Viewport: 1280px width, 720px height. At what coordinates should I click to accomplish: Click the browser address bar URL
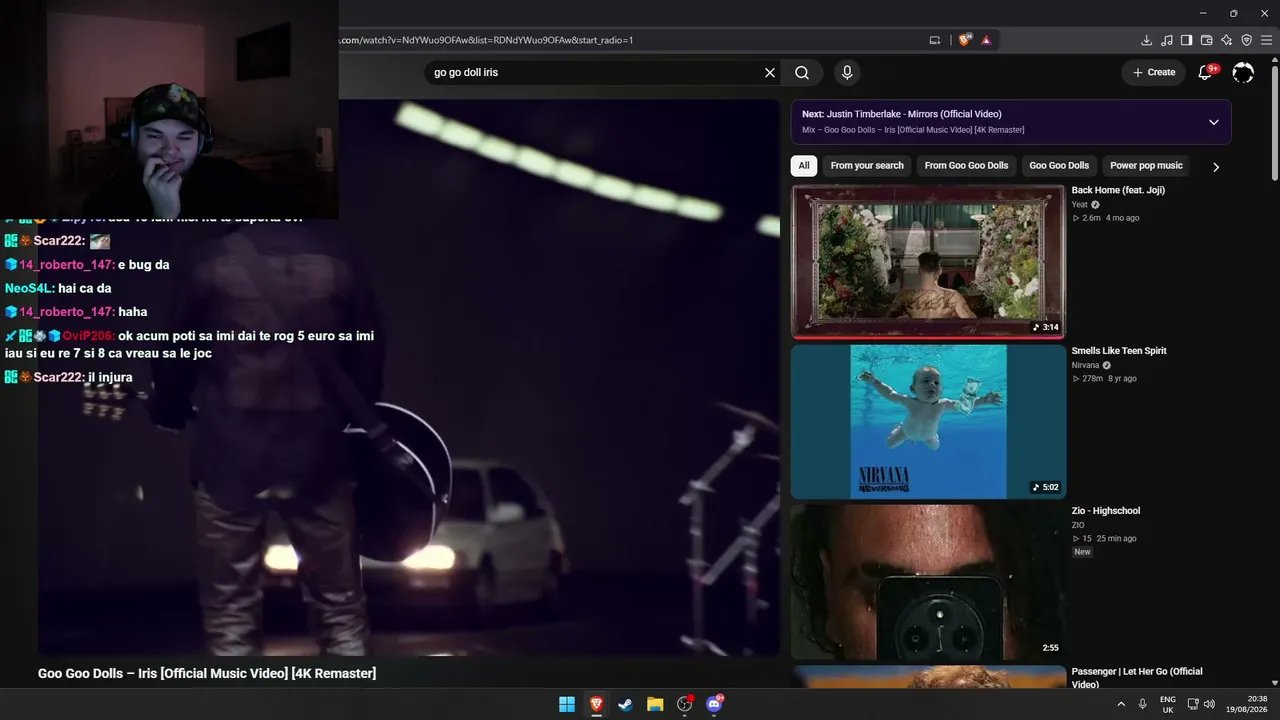[x=487, y=40]
